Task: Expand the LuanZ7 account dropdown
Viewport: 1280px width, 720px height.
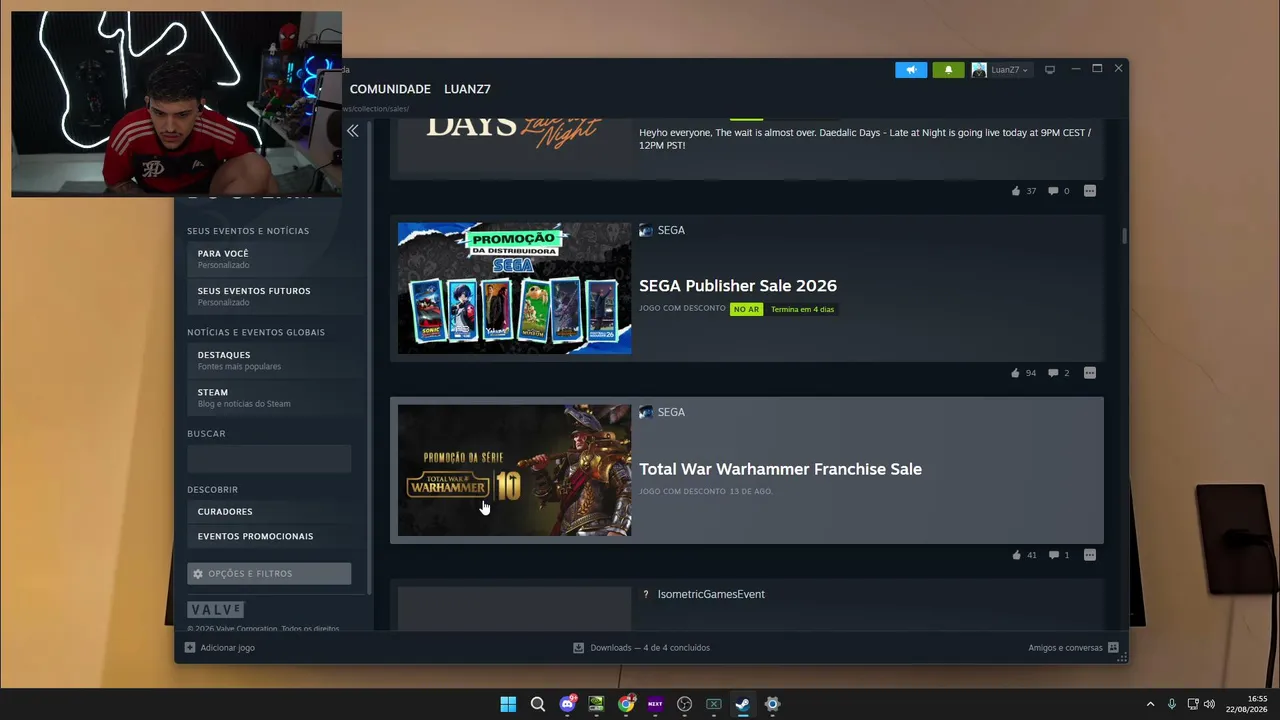Action: [1009, 70]
